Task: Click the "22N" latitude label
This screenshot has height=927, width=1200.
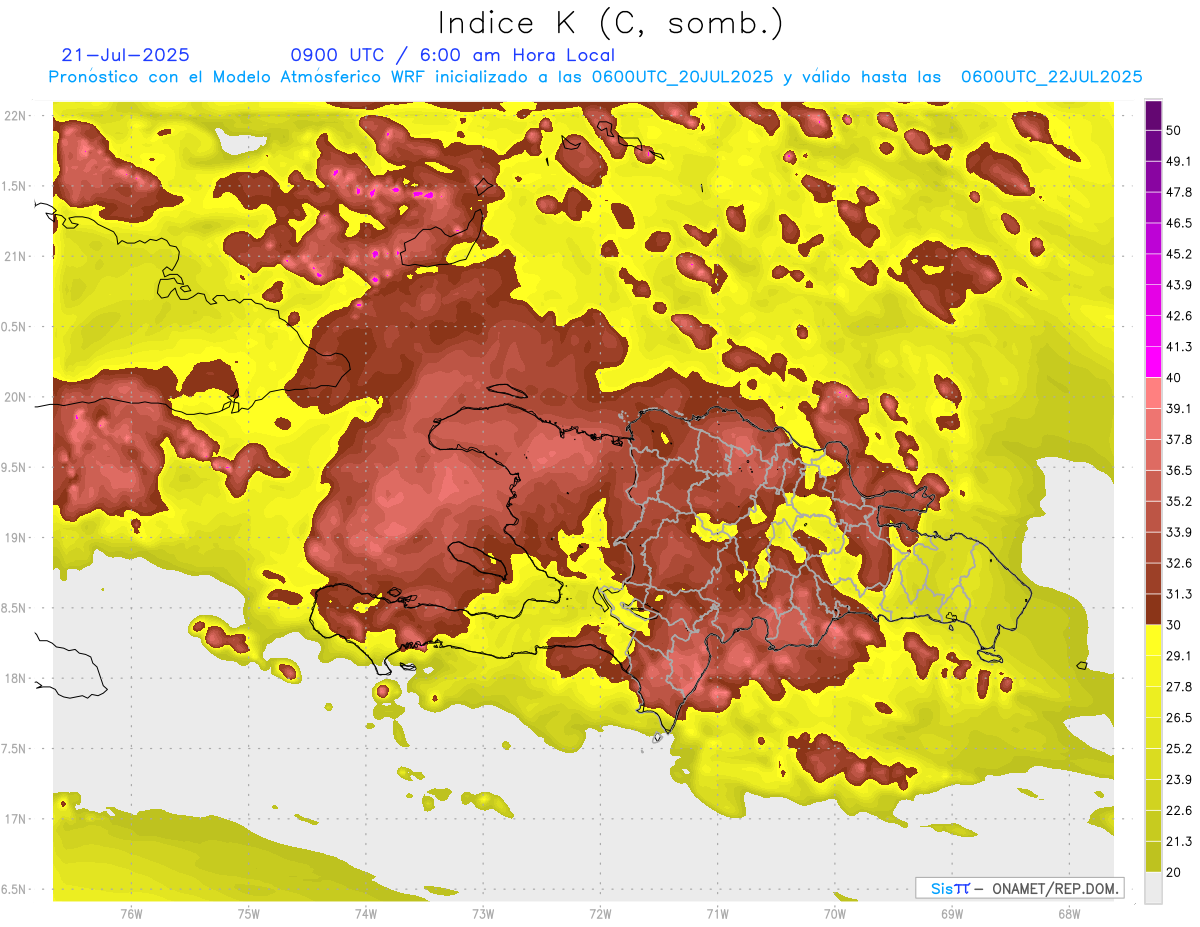Action: [x=16, y=116]
